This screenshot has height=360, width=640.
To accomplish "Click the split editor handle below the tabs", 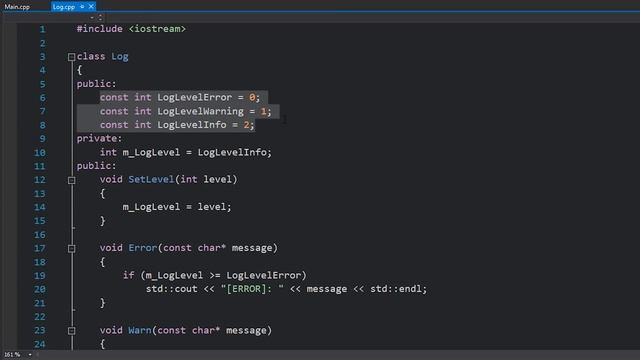I will [100, 18].
